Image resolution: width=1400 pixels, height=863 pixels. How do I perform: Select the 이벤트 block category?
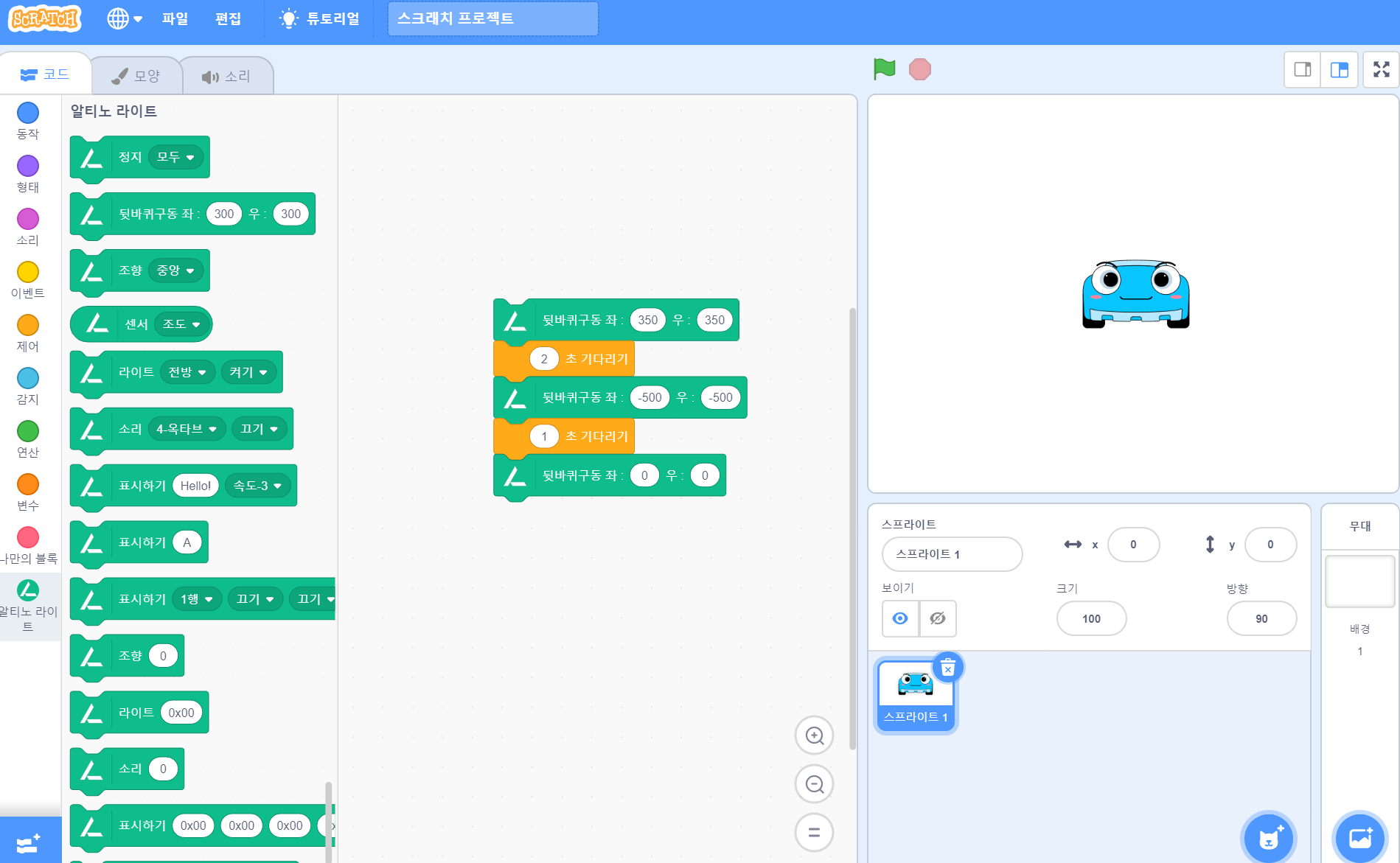(28, 280)
